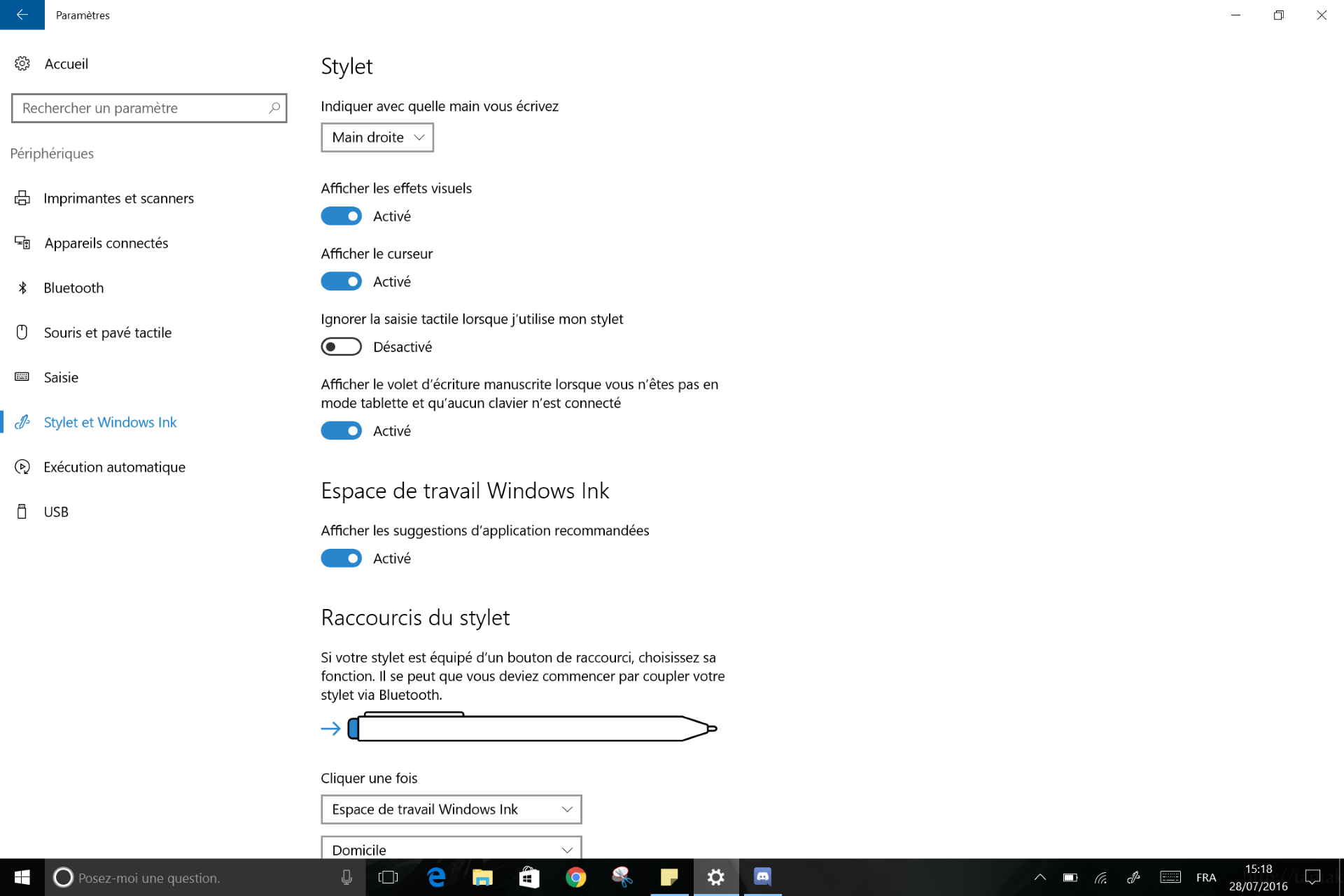Open Appareils connectés section
The image size is (1344, 896).
106,243
